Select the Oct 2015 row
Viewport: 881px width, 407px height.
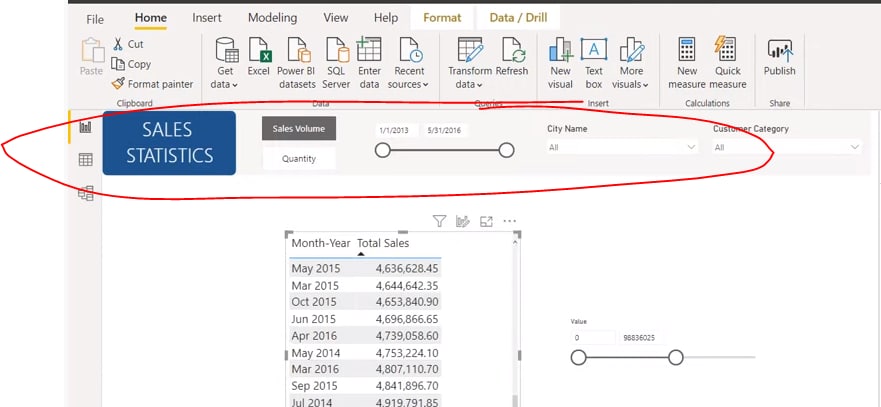tap(365, 302)
